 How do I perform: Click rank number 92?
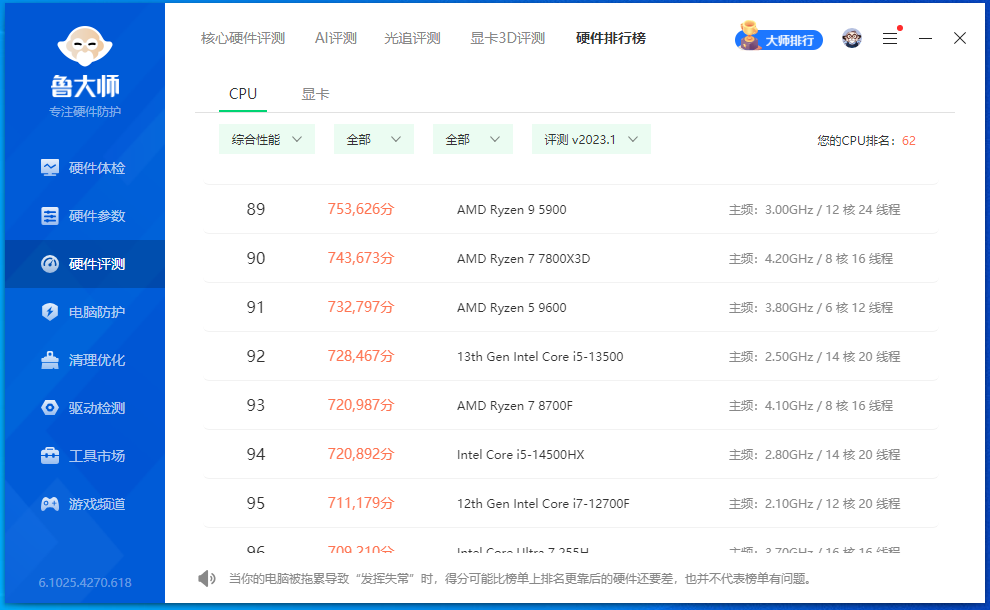tap(256, 357)
